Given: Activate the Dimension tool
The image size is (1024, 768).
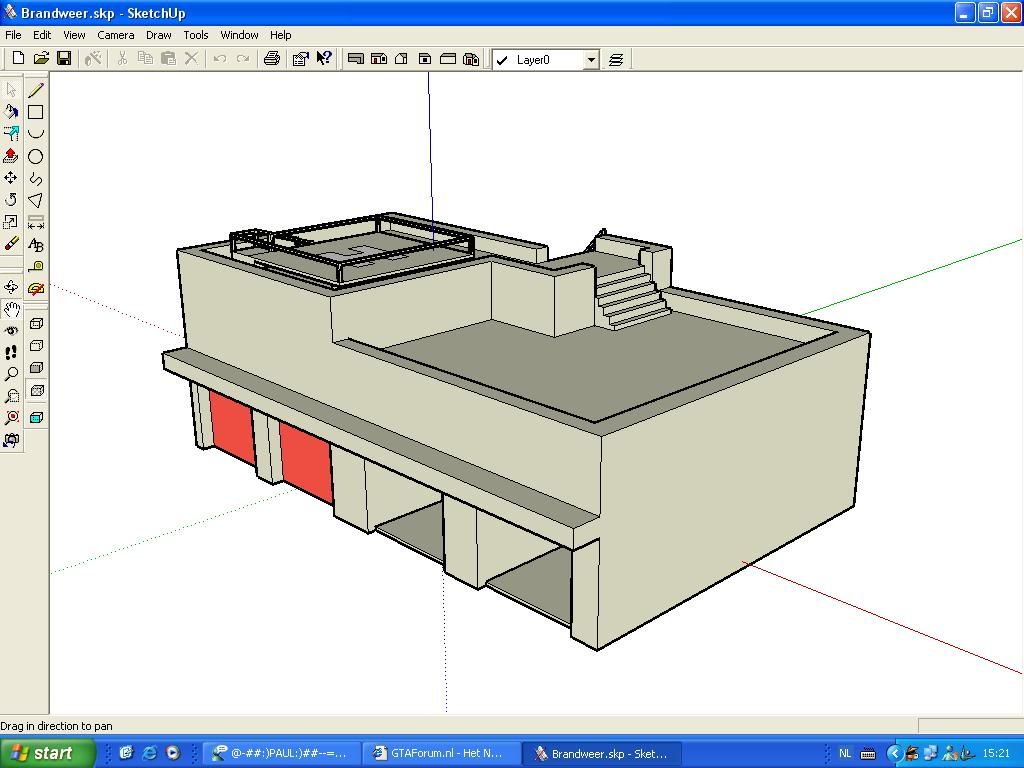Looking at the screenshot, I should [36, 222].
